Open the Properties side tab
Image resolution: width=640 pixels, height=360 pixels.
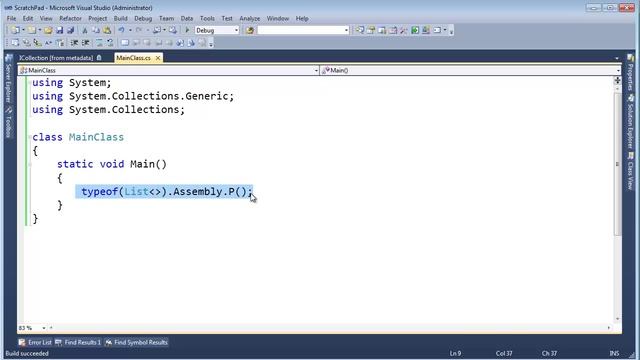coord(631,73)
